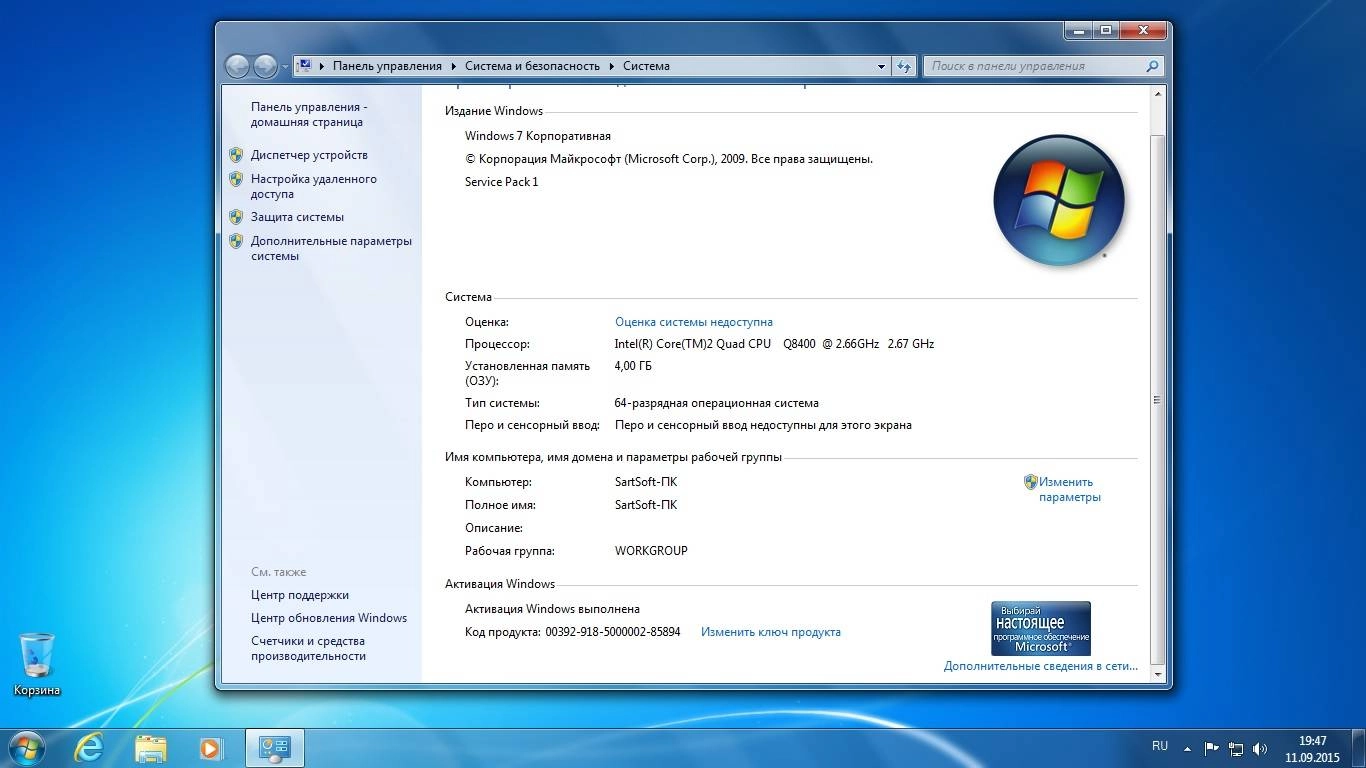
Task: Click the Intel Core 2 Quad processor text
Action: [774, 344]
